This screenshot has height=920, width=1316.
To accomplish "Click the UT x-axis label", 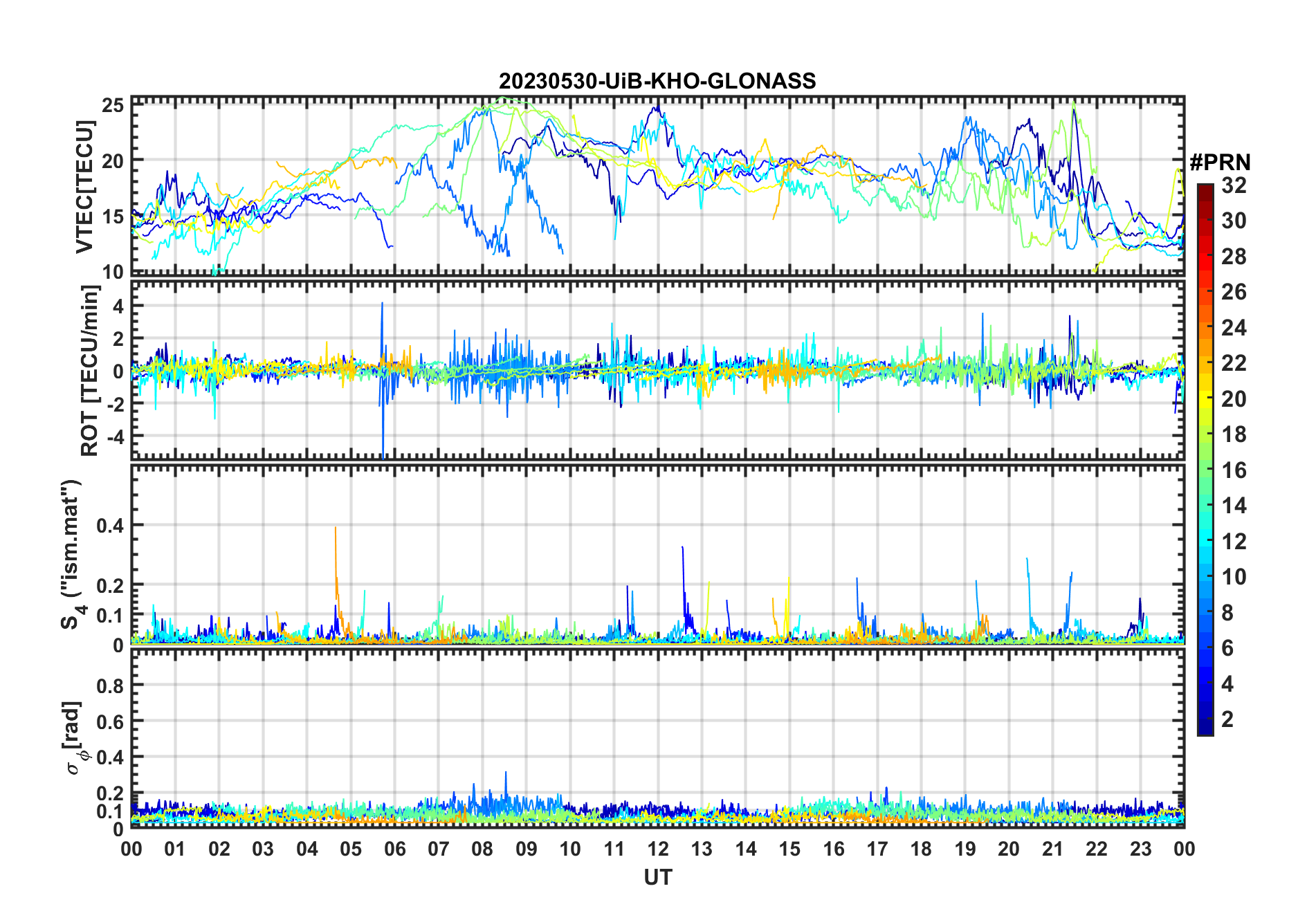I will [x=657, y=877].
